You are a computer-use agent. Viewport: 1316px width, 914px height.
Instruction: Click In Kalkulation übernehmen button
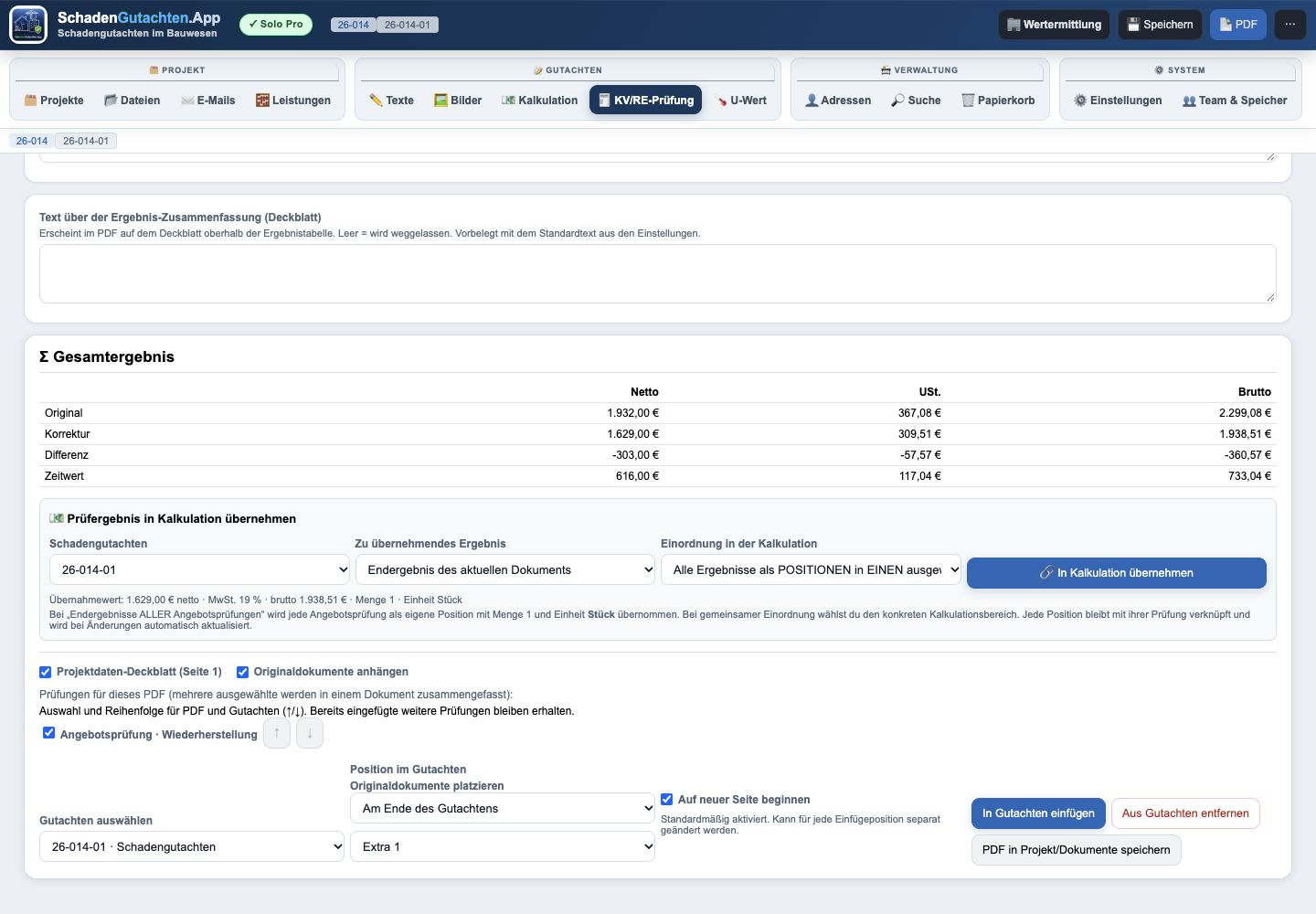[x=1117, y=573]
